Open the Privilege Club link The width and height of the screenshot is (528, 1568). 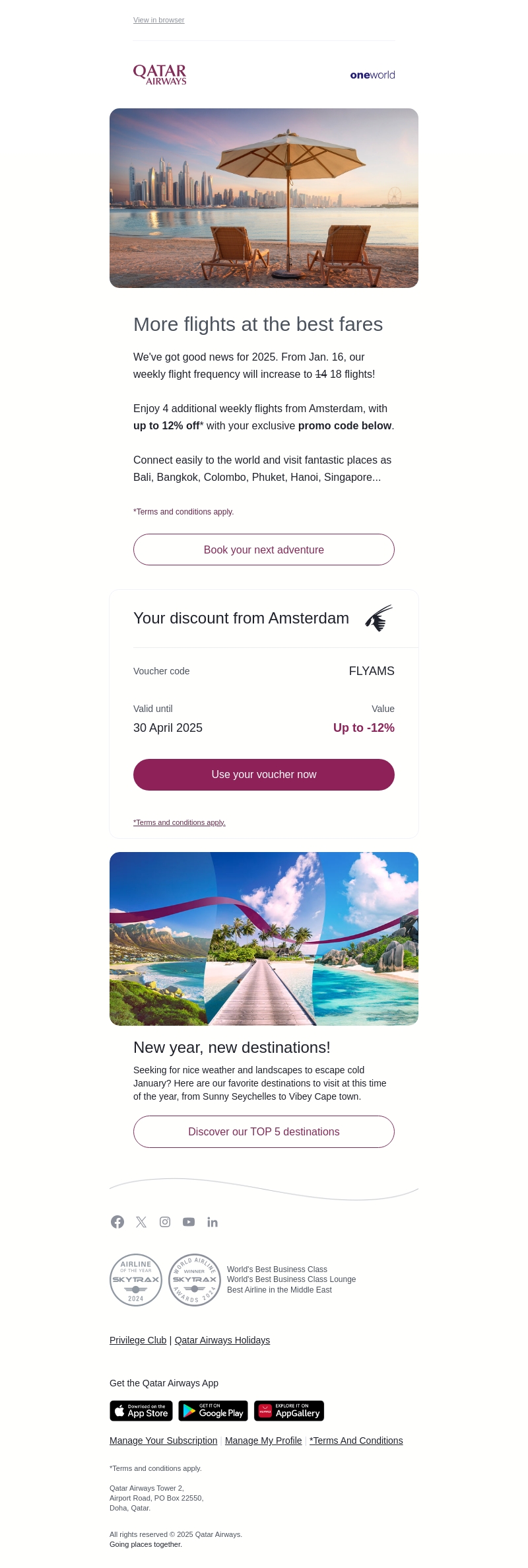pos(138,1340)
